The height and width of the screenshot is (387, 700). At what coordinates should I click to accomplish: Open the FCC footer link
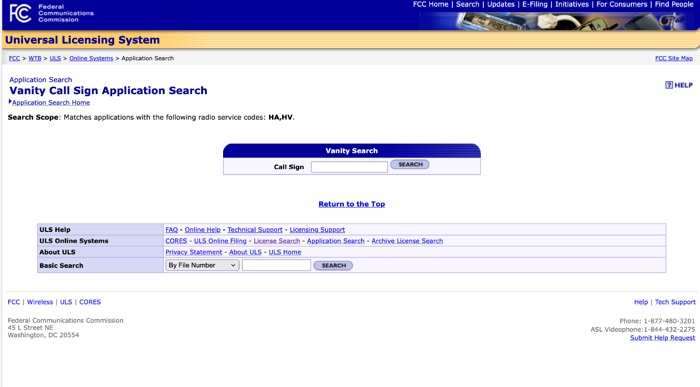click(14, 302)
